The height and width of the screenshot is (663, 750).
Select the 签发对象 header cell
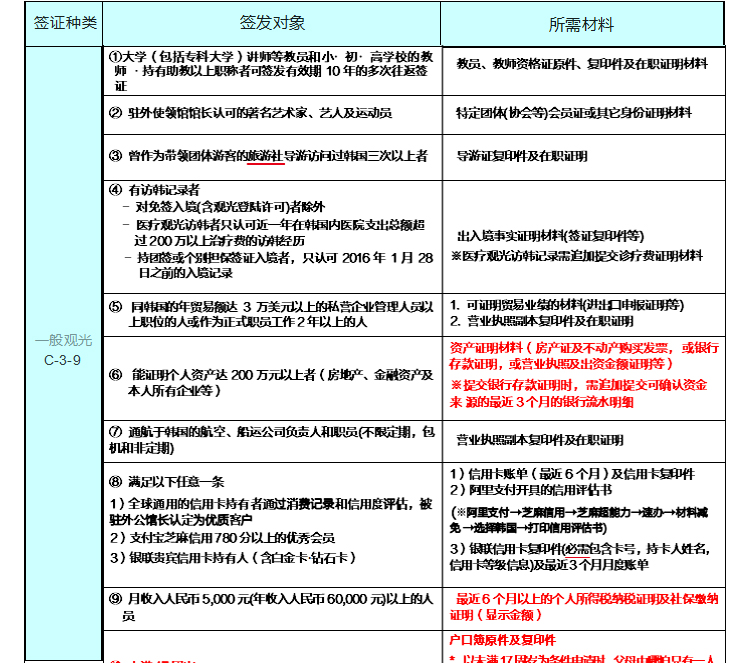[x=272, y=22]
